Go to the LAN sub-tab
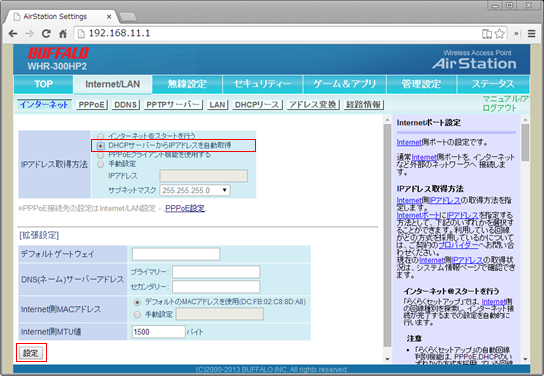The image size is (544, 376). tap(218, 104)
